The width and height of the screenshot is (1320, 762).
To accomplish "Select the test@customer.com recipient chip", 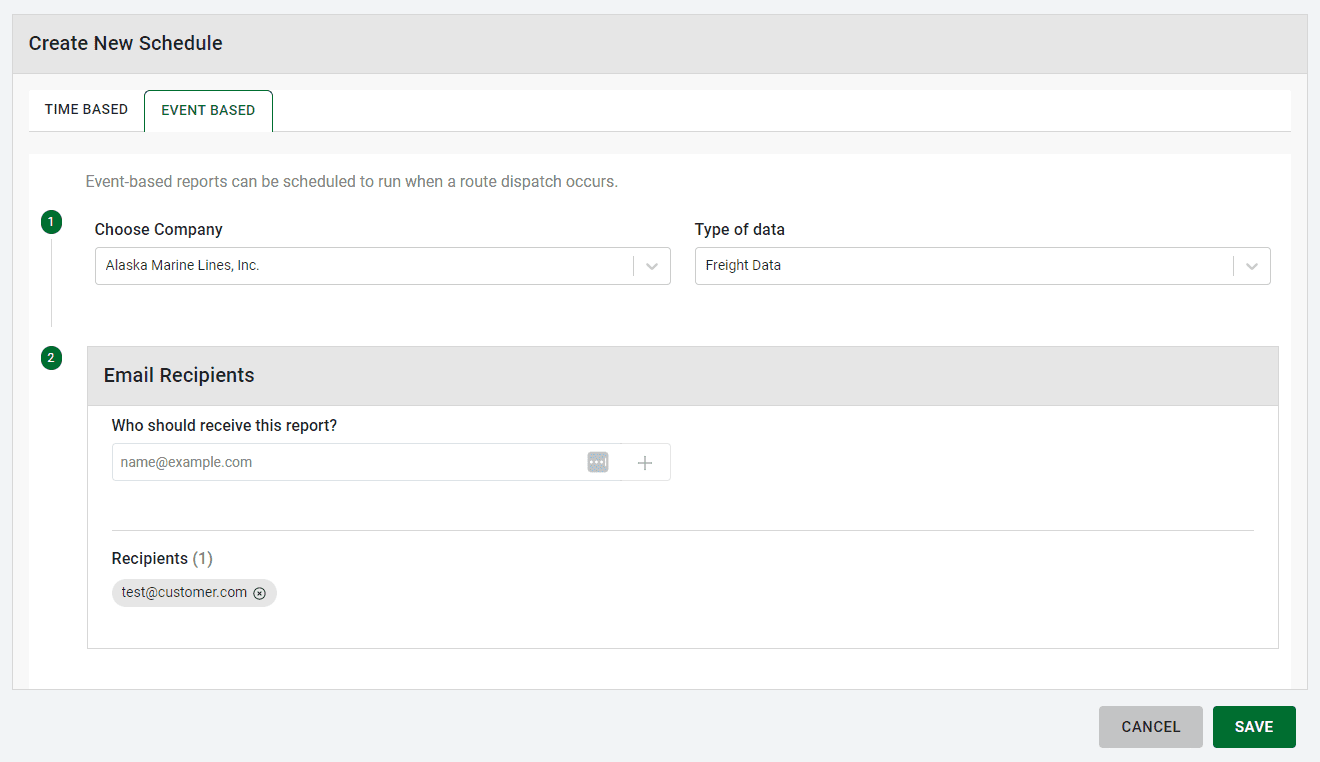I will pos(182,593).
